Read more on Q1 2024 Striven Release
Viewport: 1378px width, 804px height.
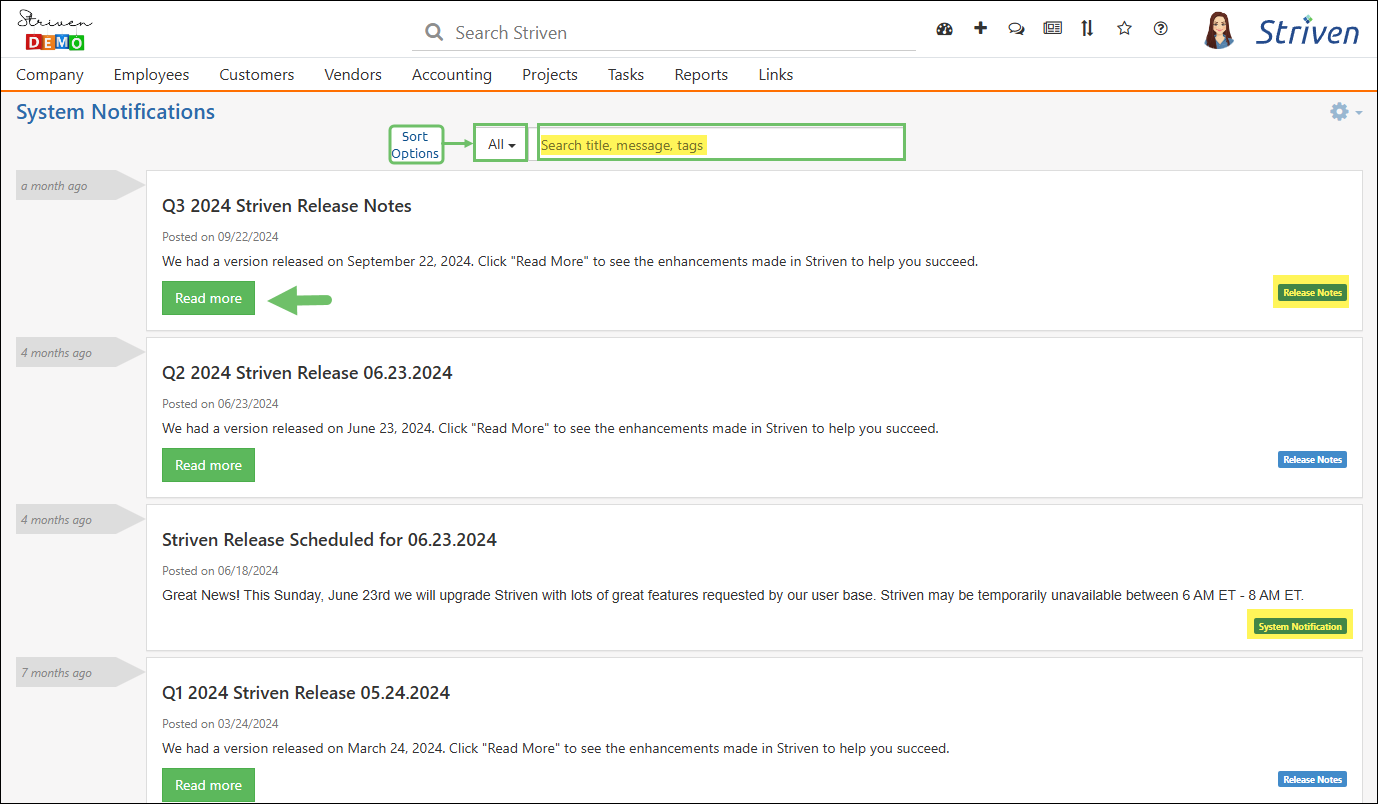(x=208, y=785)
